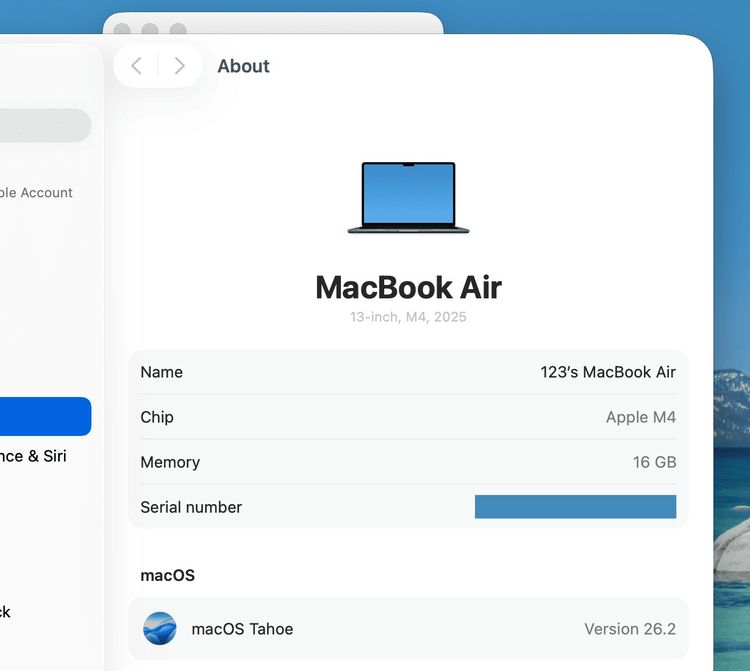750x671 pixels.
Task: Click the Chip row label
Action: (x=157, y=417)
